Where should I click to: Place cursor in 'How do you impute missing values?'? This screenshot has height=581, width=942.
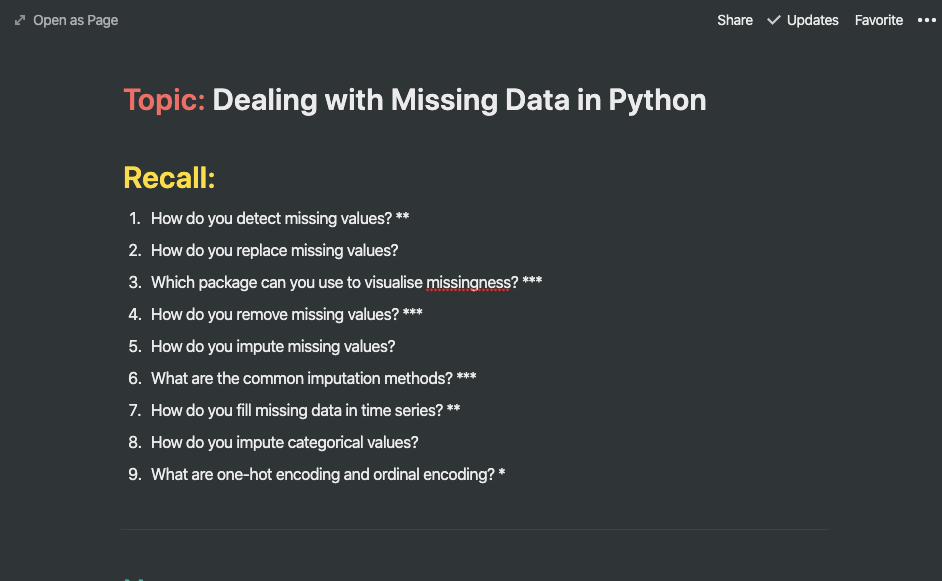point(273,346)
